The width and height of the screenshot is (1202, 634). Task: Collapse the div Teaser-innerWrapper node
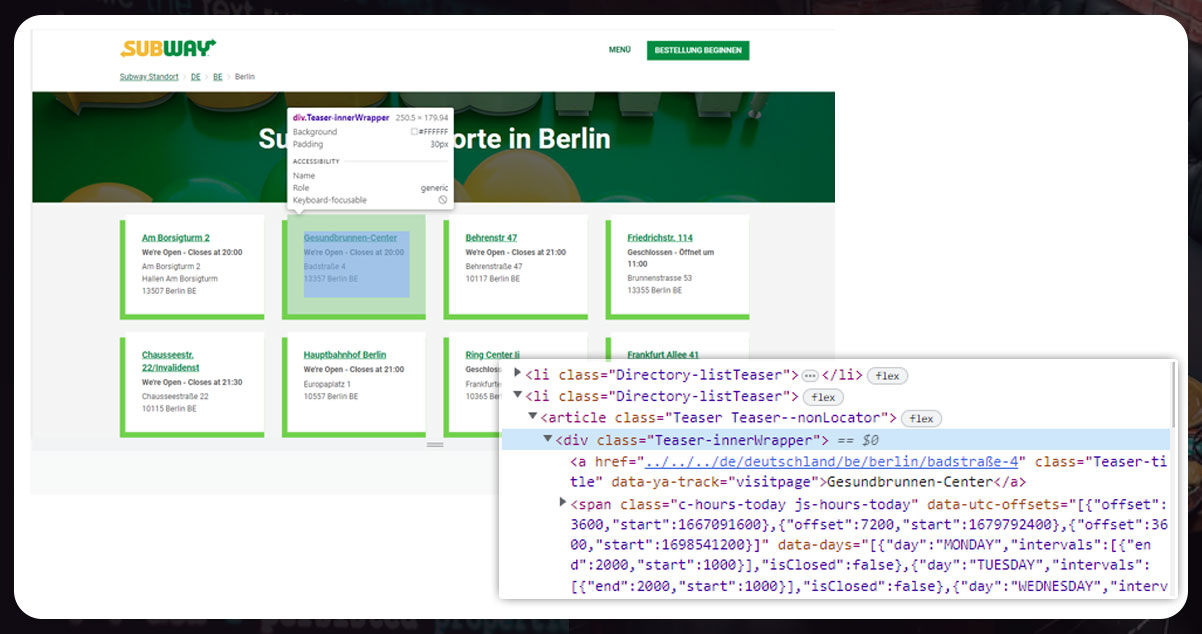(x=548, y=440)
